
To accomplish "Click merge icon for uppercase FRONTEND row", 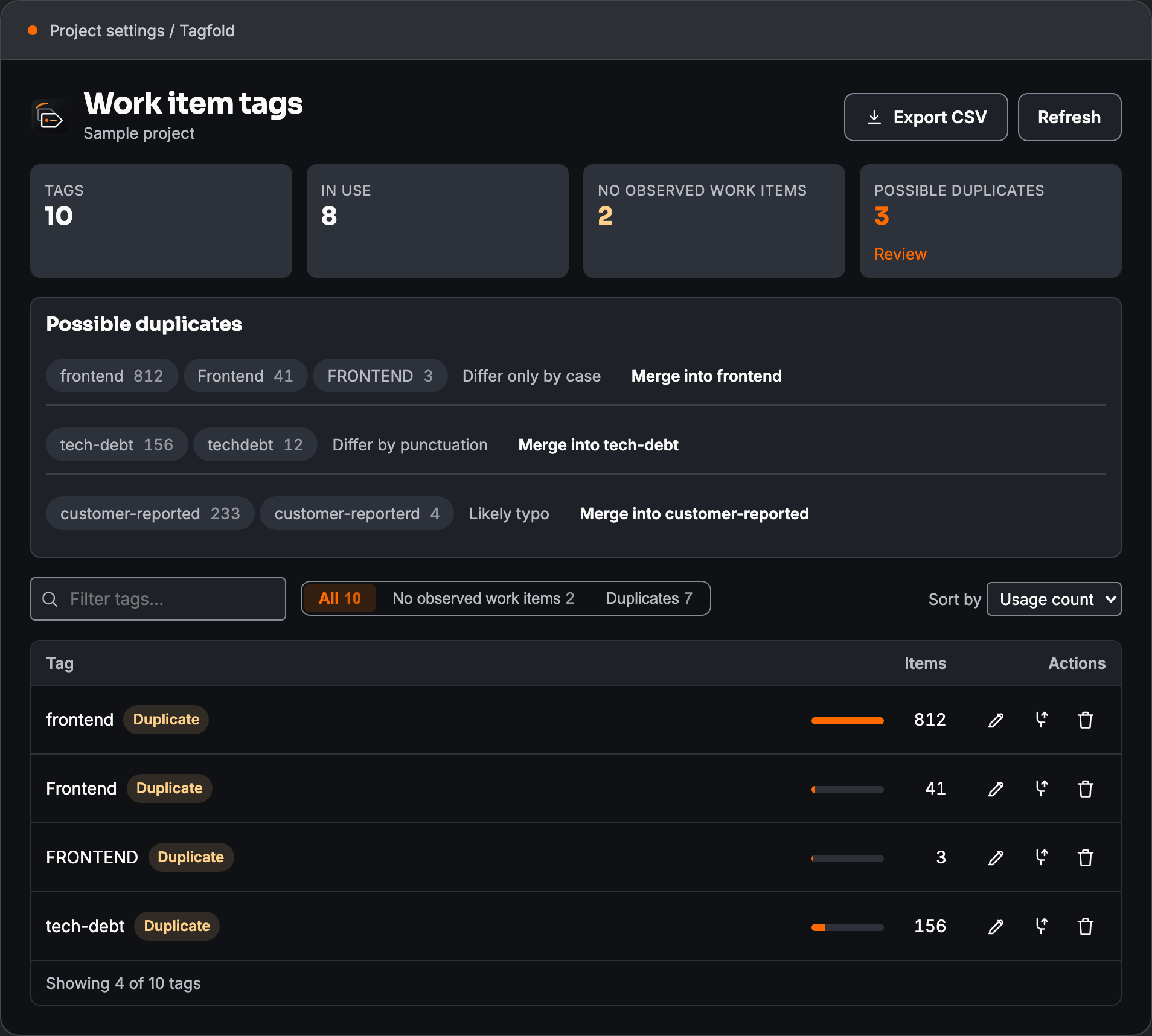I will tap(1042, 857).
